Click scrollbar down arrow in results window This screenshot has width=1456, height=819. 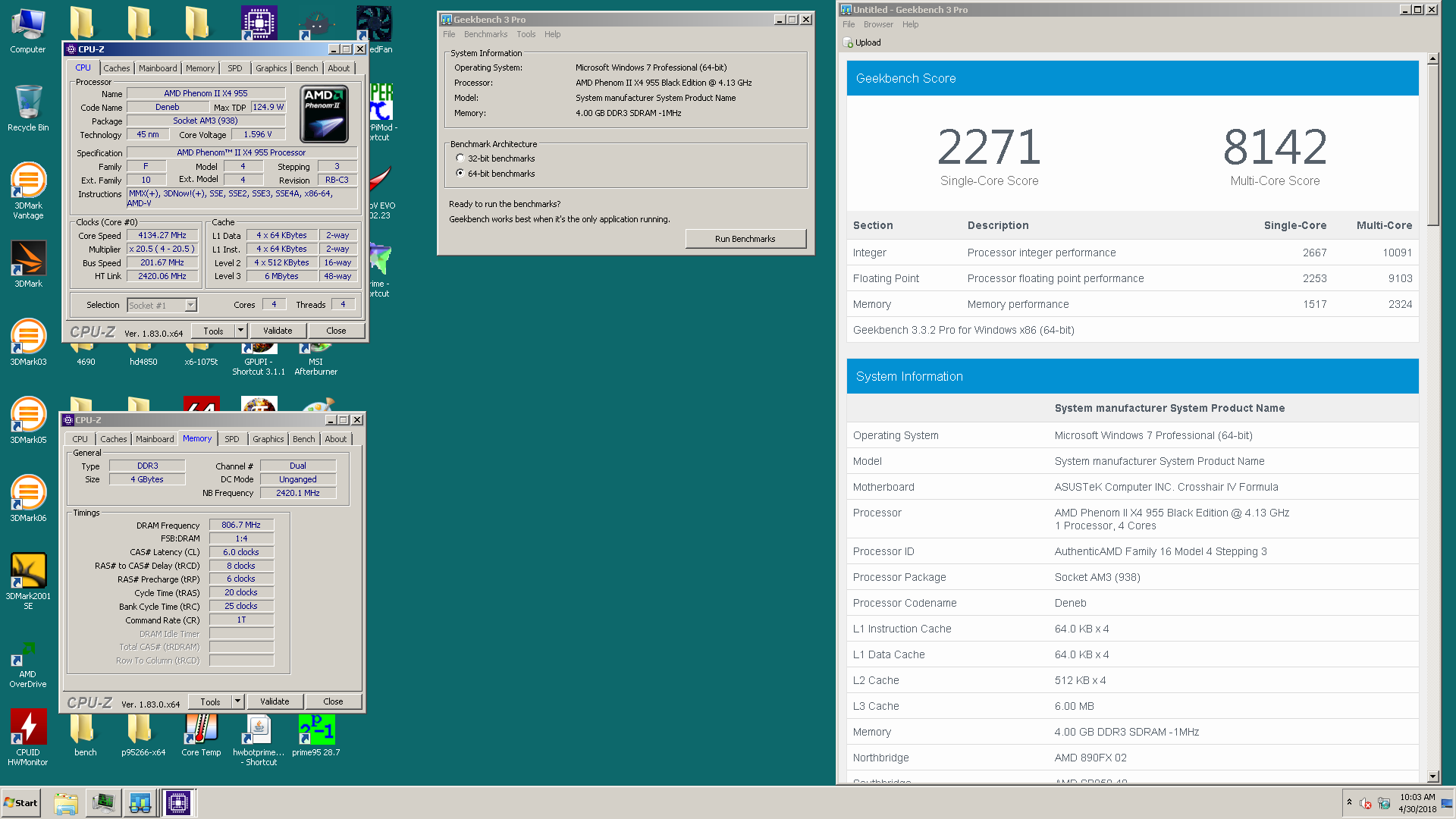pyautogui.click(x=1432, y=777)
